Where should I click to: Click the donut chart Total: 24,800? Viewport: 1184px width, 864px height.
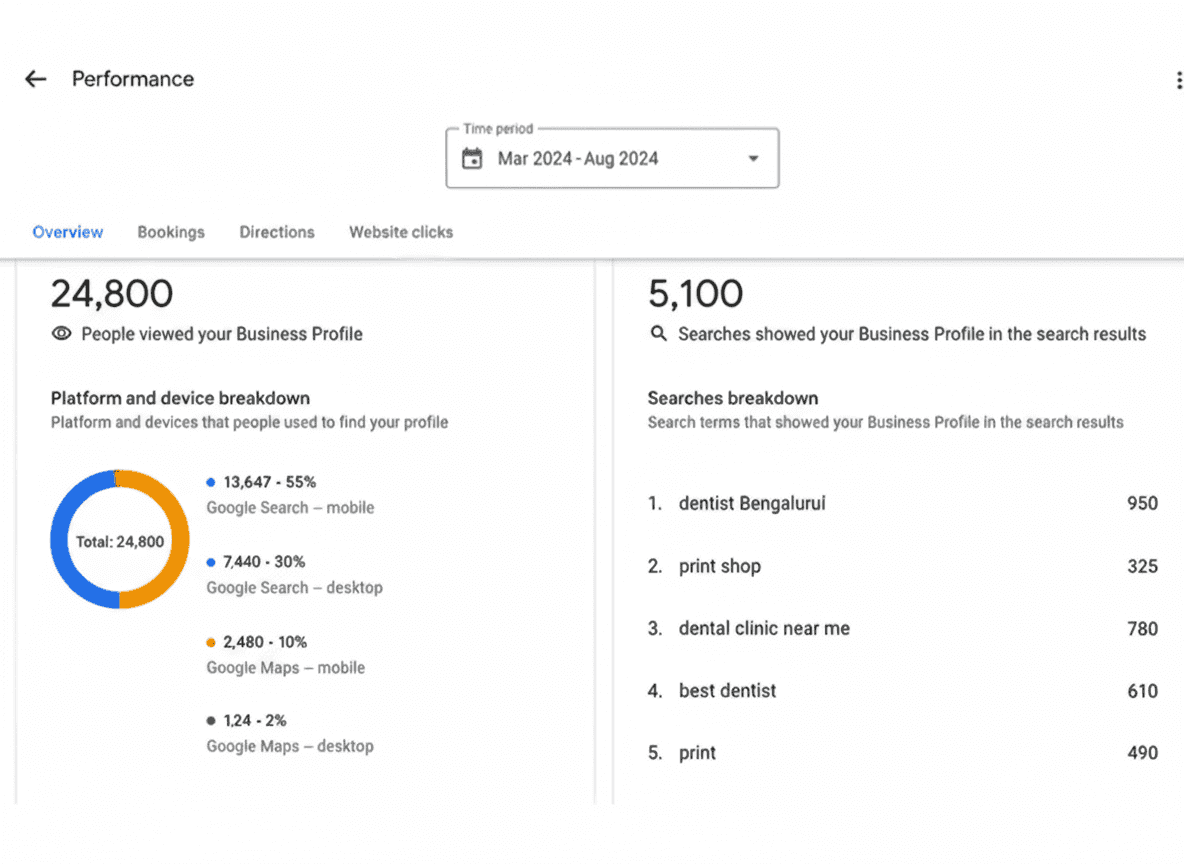point(119,540)
